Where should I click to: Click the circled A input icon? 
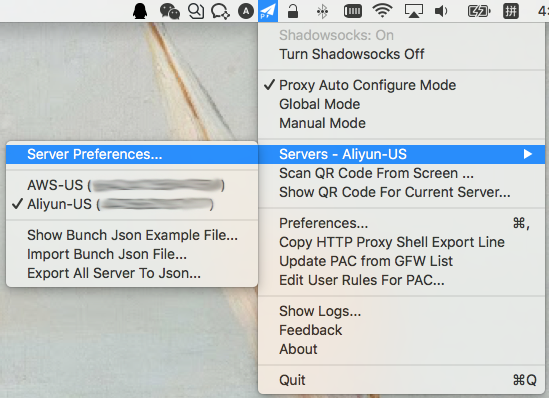(246, 12)
